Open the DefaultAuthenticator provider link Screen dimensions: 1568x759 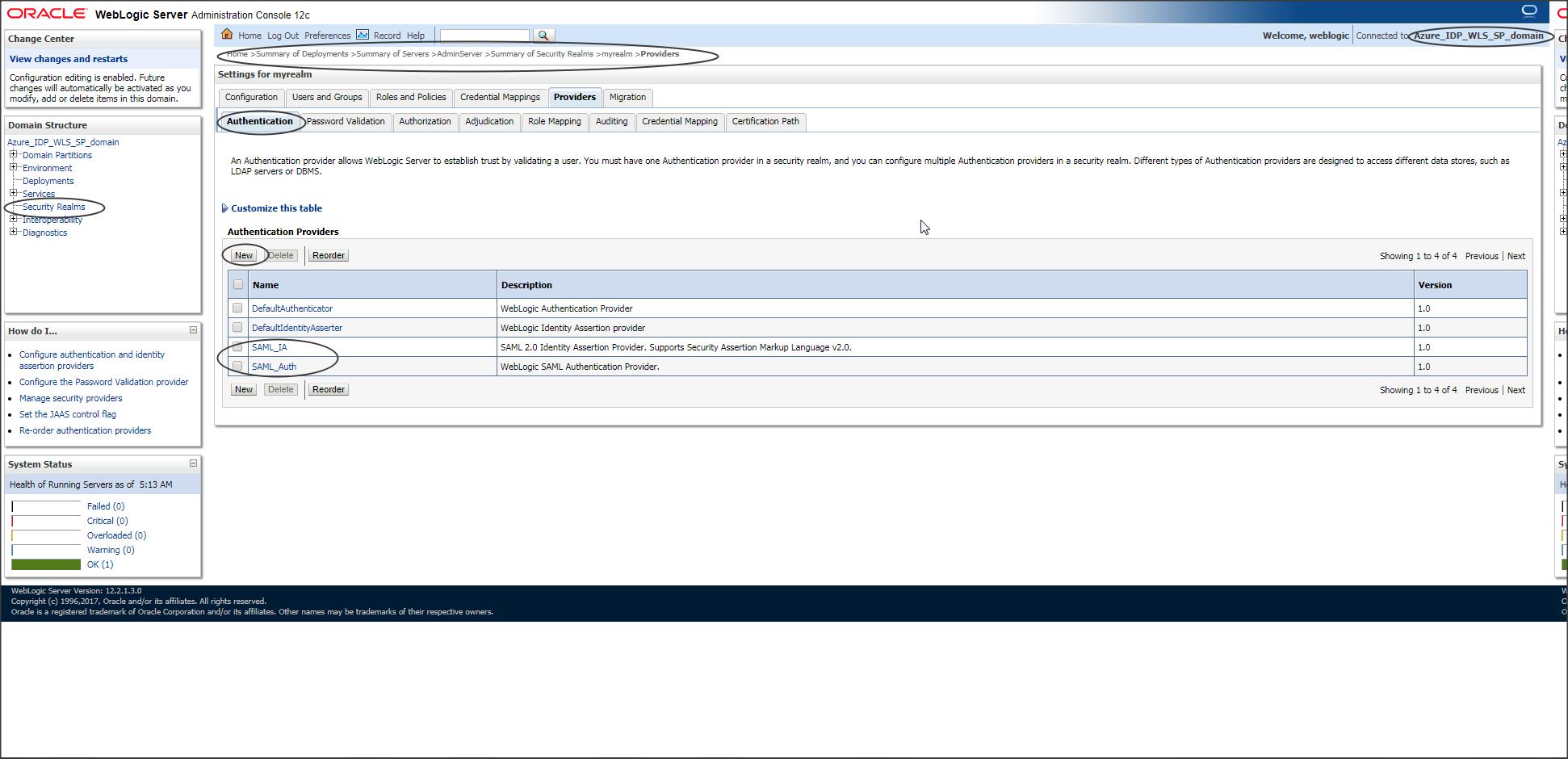point(292,308)
